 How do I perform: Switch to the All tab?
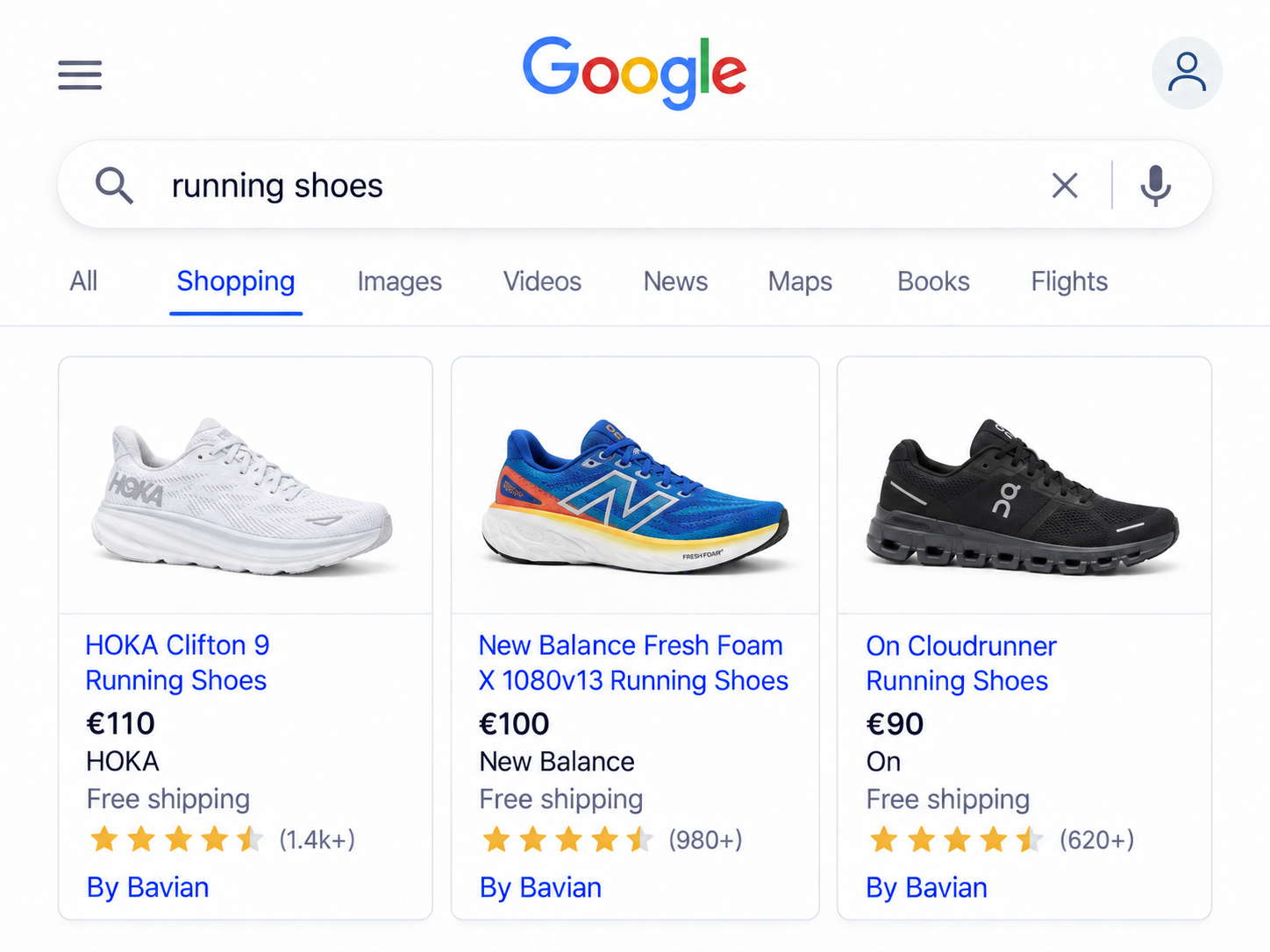pyautogui.click(x=83, y=281)
